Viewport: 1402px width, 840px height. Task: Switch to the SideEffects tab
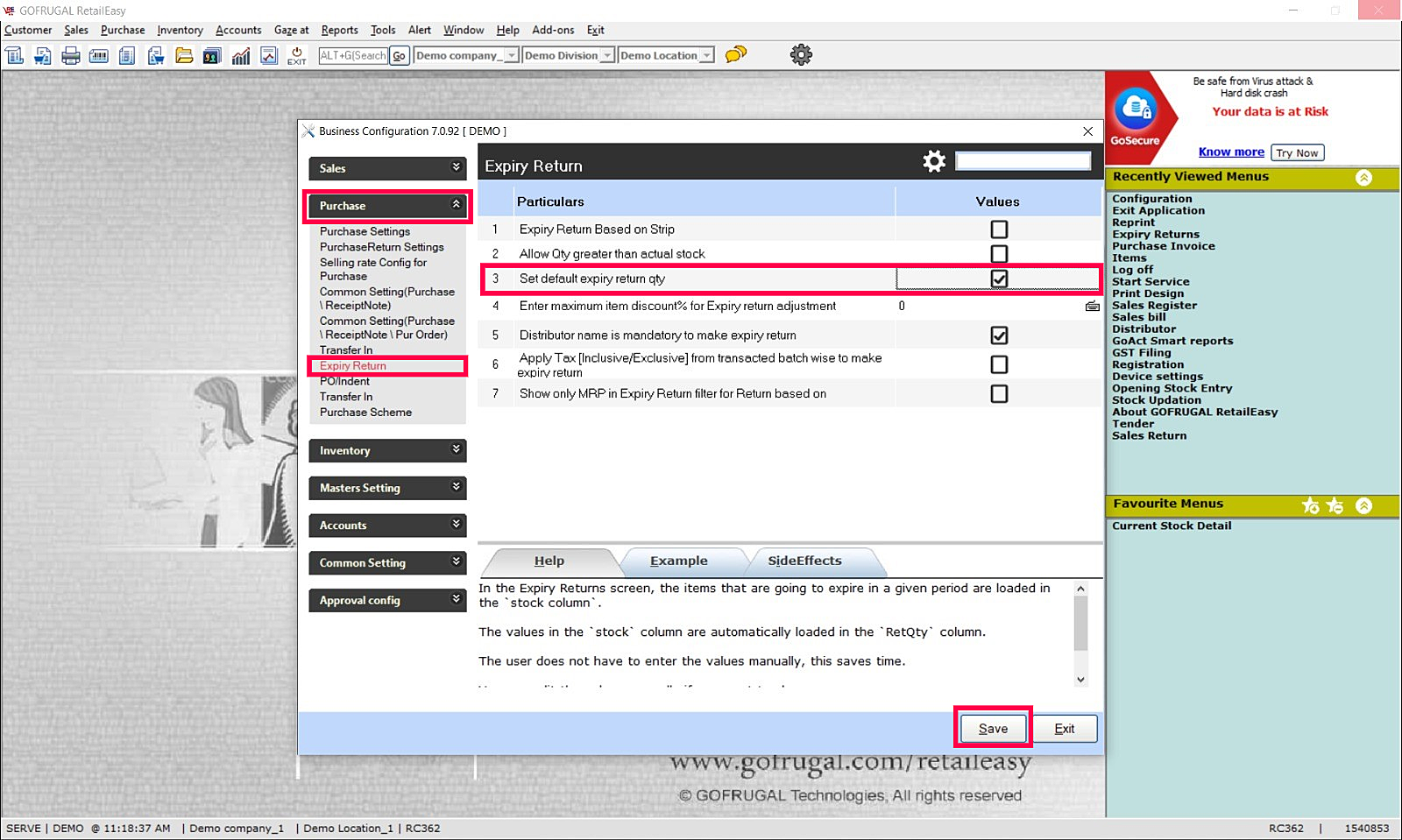tap(804, 561)
